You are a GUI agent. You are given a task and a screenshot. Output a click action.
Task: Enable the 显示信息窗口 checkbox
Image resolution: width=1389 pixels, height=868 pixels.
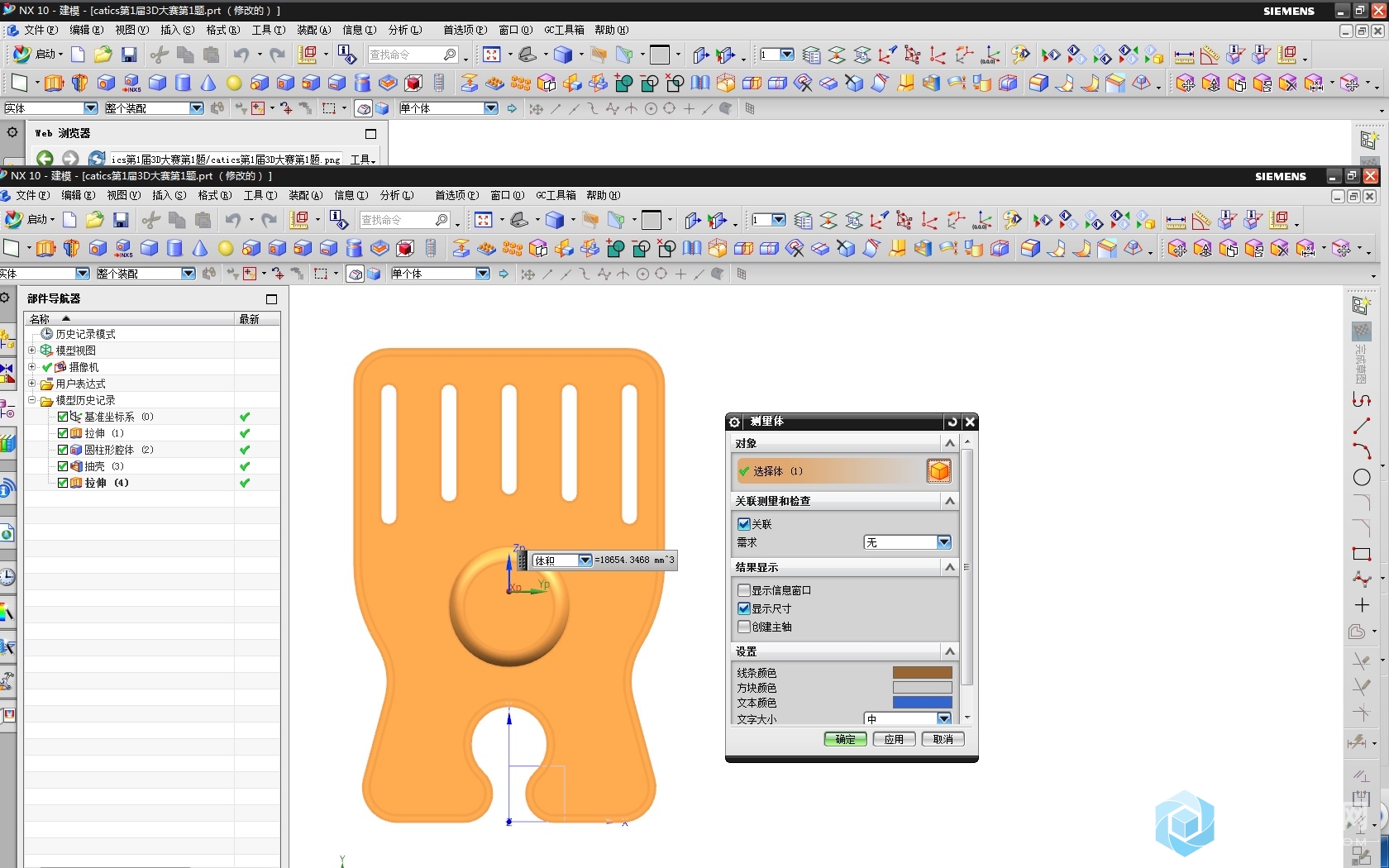click(744, 590)
